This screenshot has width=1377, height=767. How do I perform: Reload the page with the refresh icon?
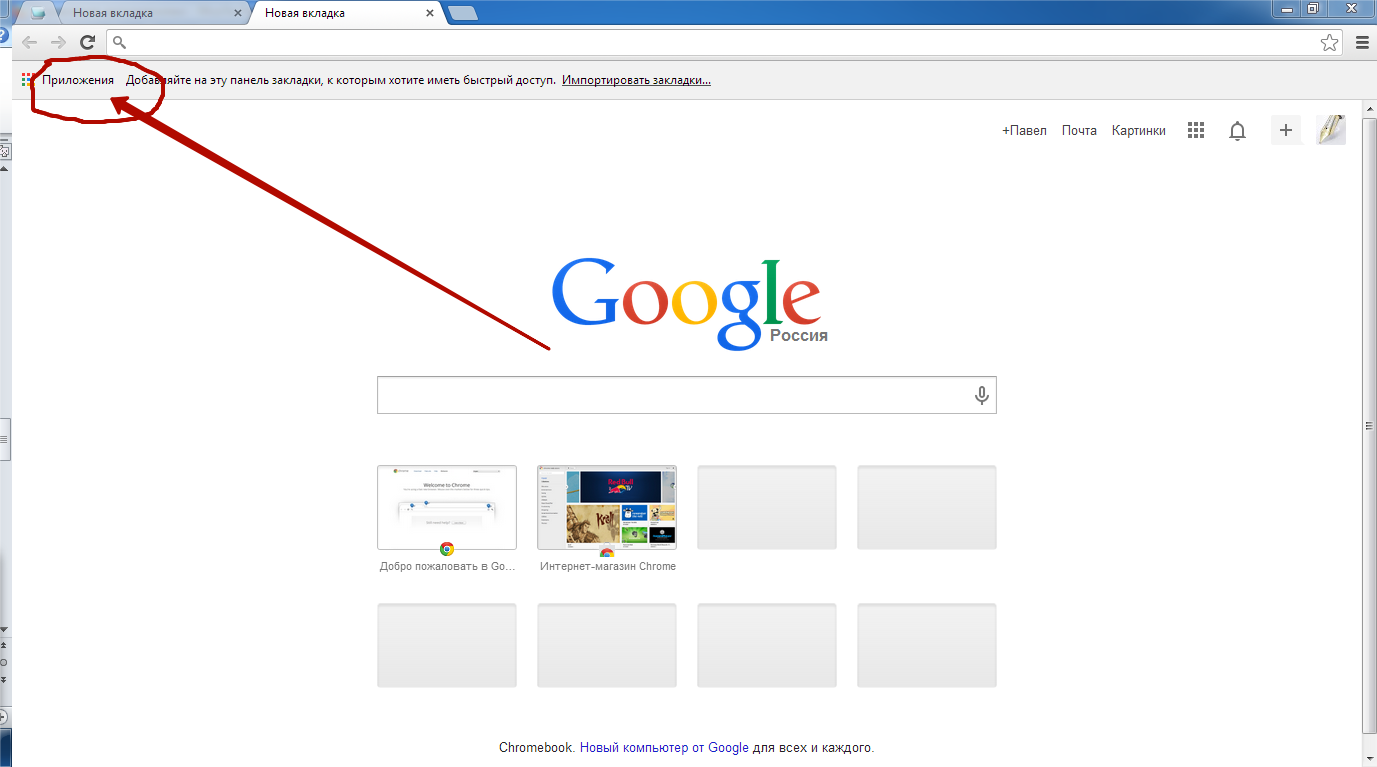tap(87, 42)
